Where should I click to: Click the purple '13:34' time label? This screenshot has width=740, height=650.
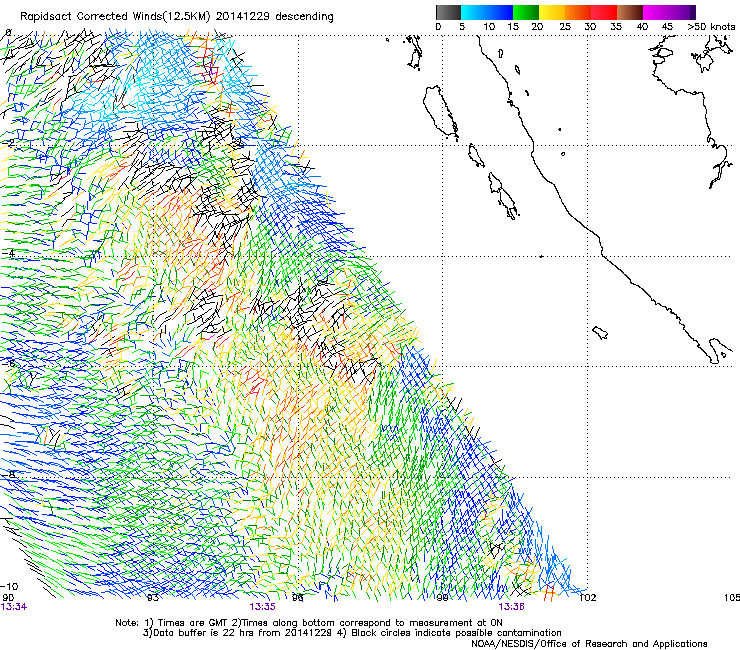[14, 607]
